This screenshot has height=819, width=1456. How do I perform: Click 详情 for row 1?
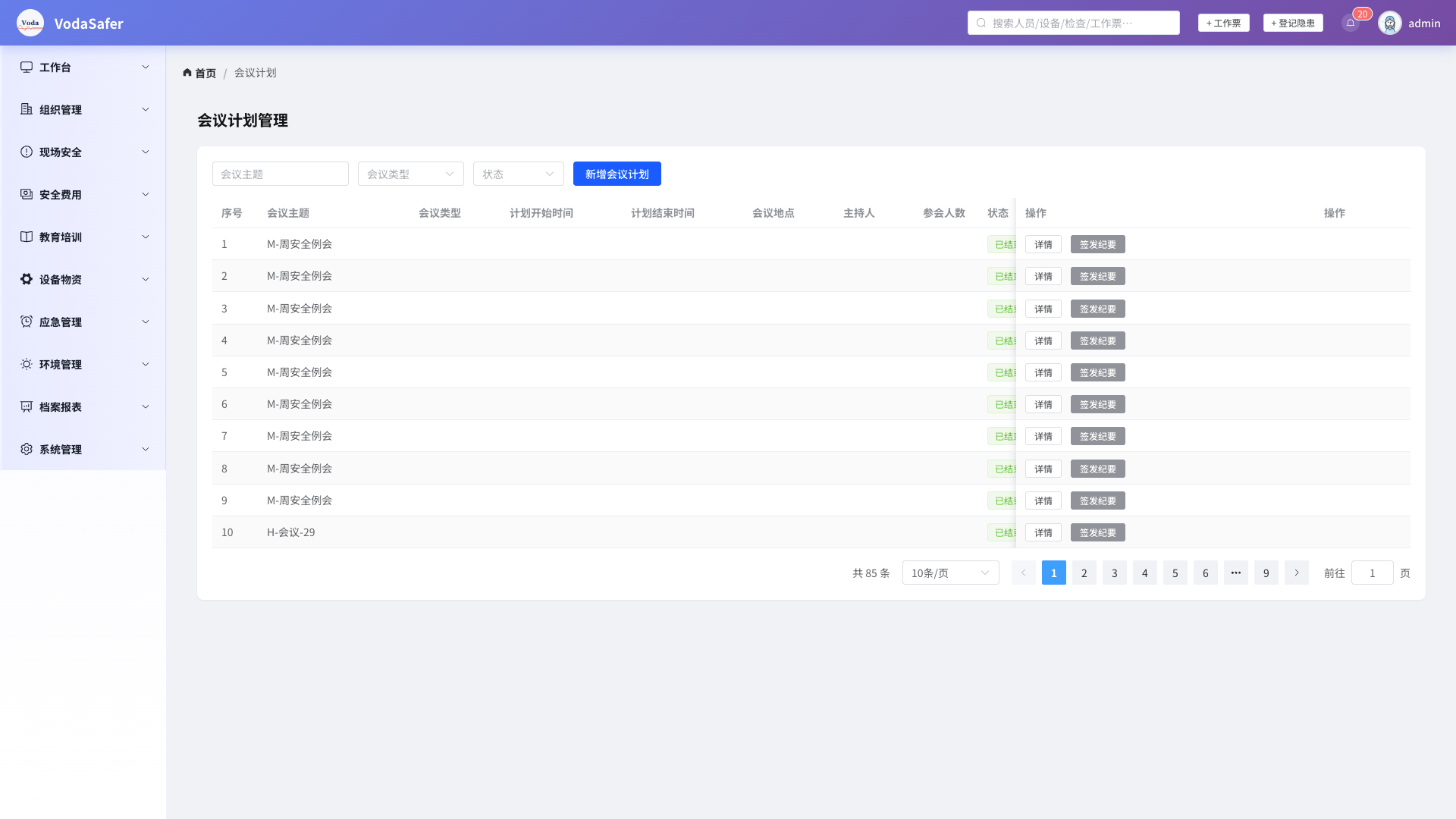coord(1043,244)
